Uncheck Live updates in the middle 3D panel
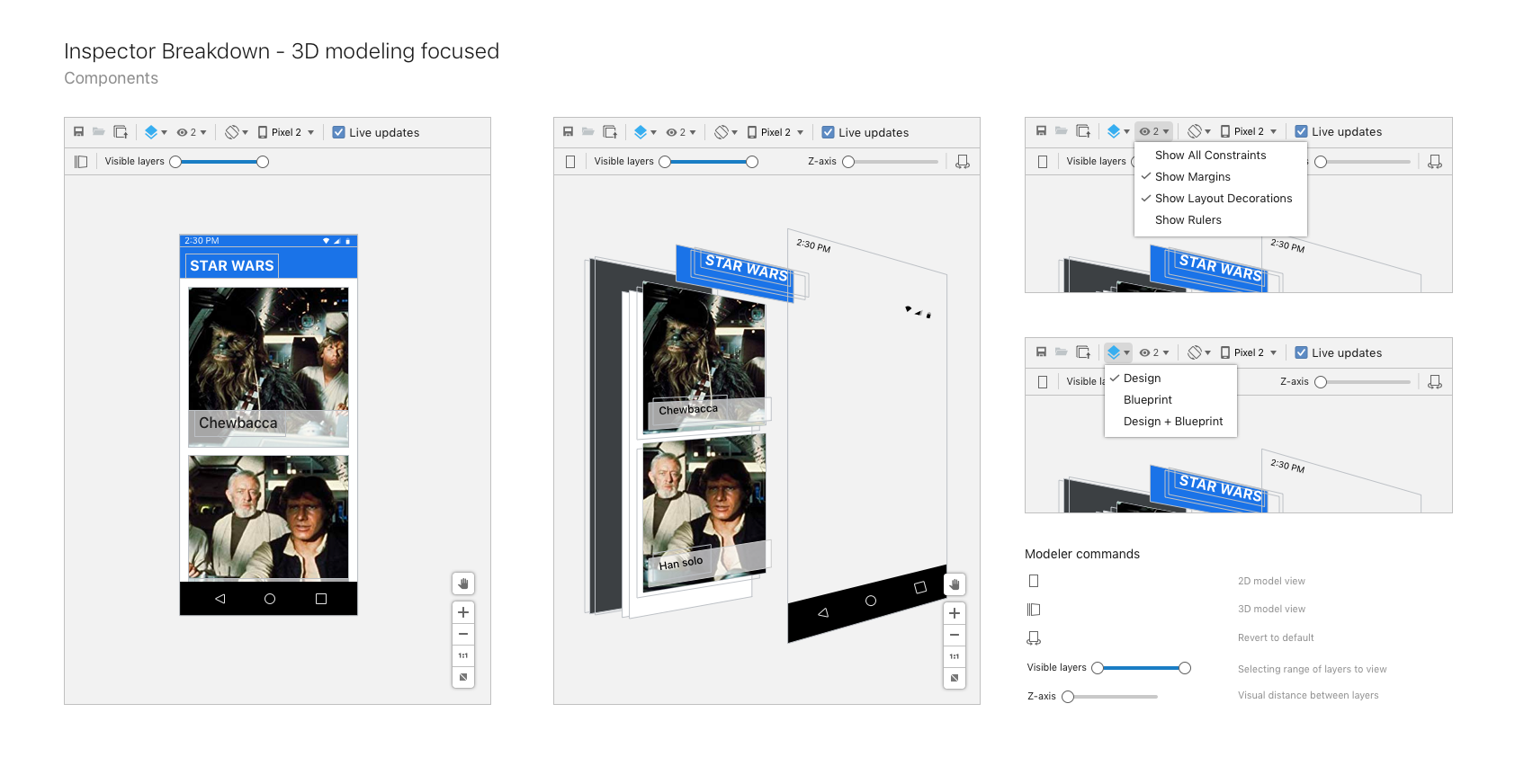This screenshot has height=784, width=1524. click(x=829, y=132)
